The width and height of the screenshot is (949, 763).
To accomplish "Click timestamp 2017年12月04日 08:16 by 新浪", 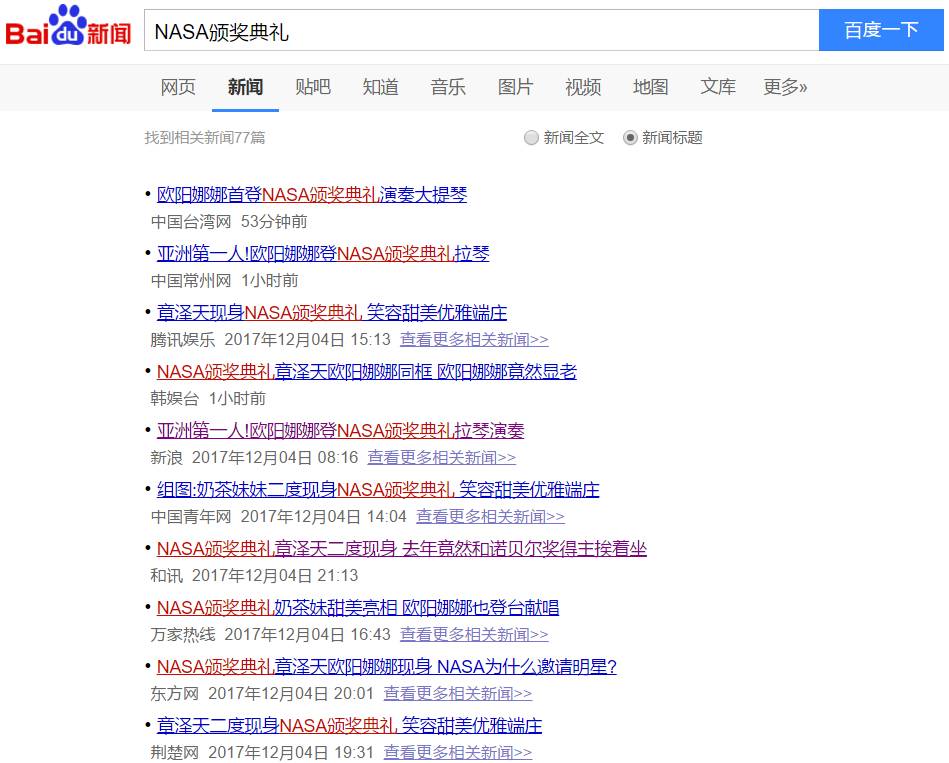I will (275, 457).
